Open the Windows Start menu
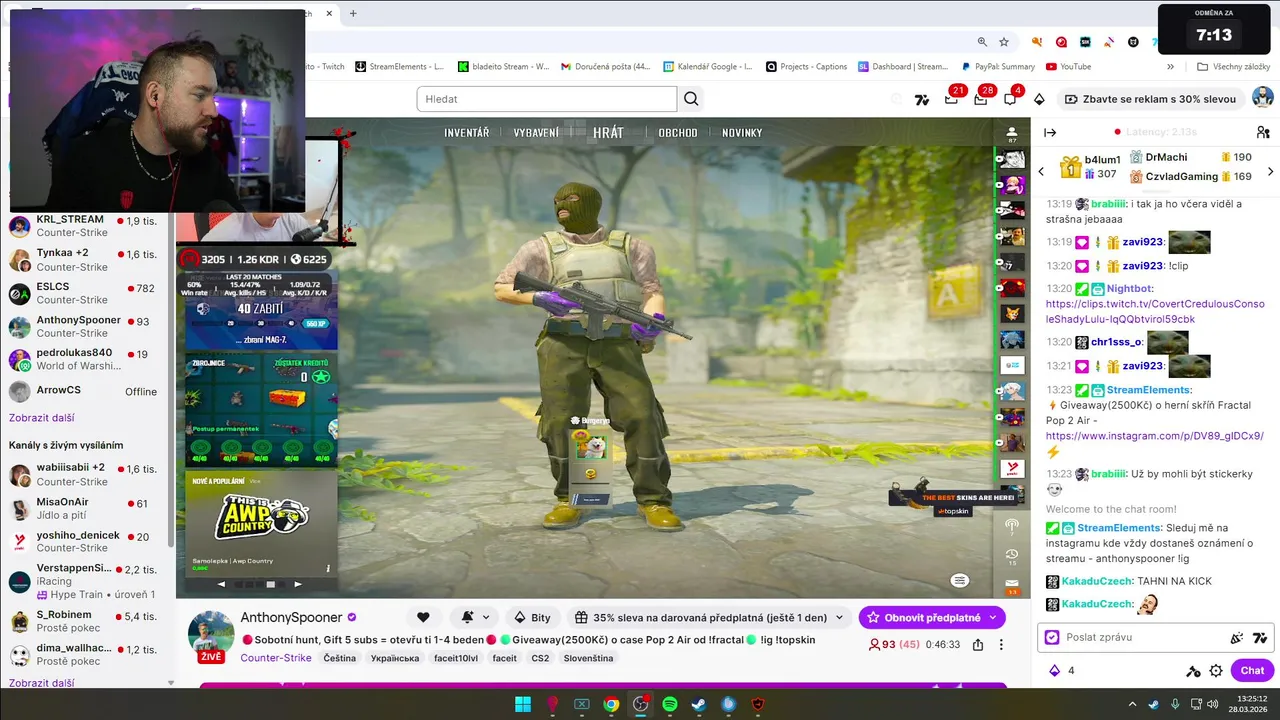This screenshot has width=1280, height=720. 523,704
